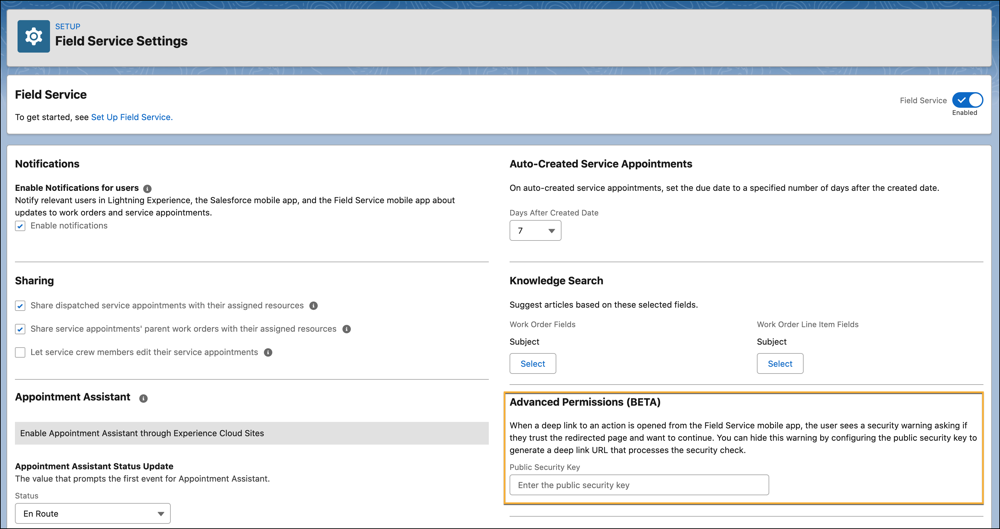Open Appointment Assistant info icon
Screen dimensions: 1000x529
click(x=143, y=398)
